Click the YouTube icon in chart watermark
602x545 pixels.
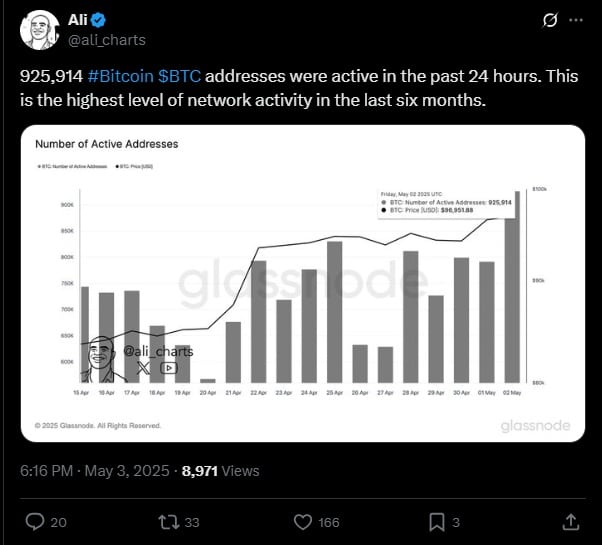(x=169, y=368)
